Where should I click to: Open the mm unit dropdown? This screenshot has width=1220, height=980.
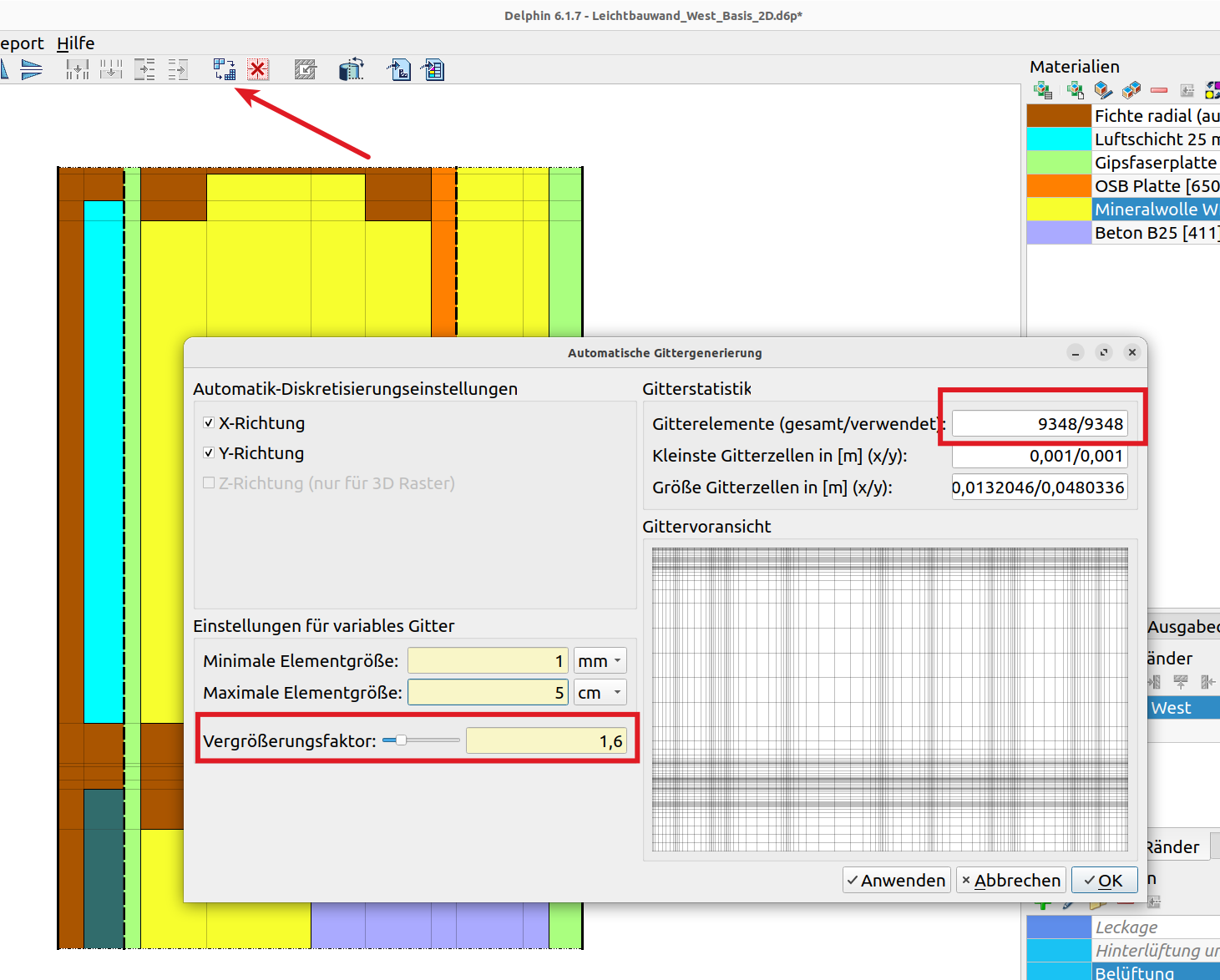[x=600, y=661]
